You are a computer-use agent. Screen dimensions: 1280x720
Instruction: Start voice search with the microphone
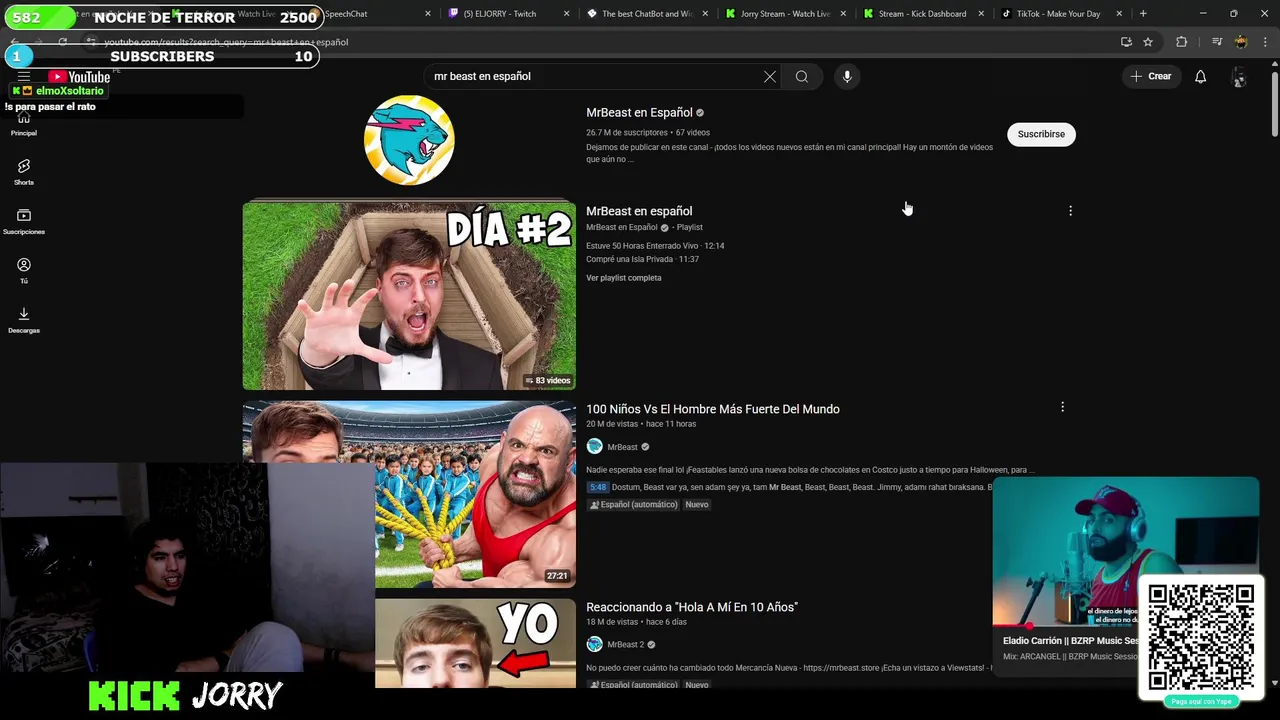[x=847, y=77]
